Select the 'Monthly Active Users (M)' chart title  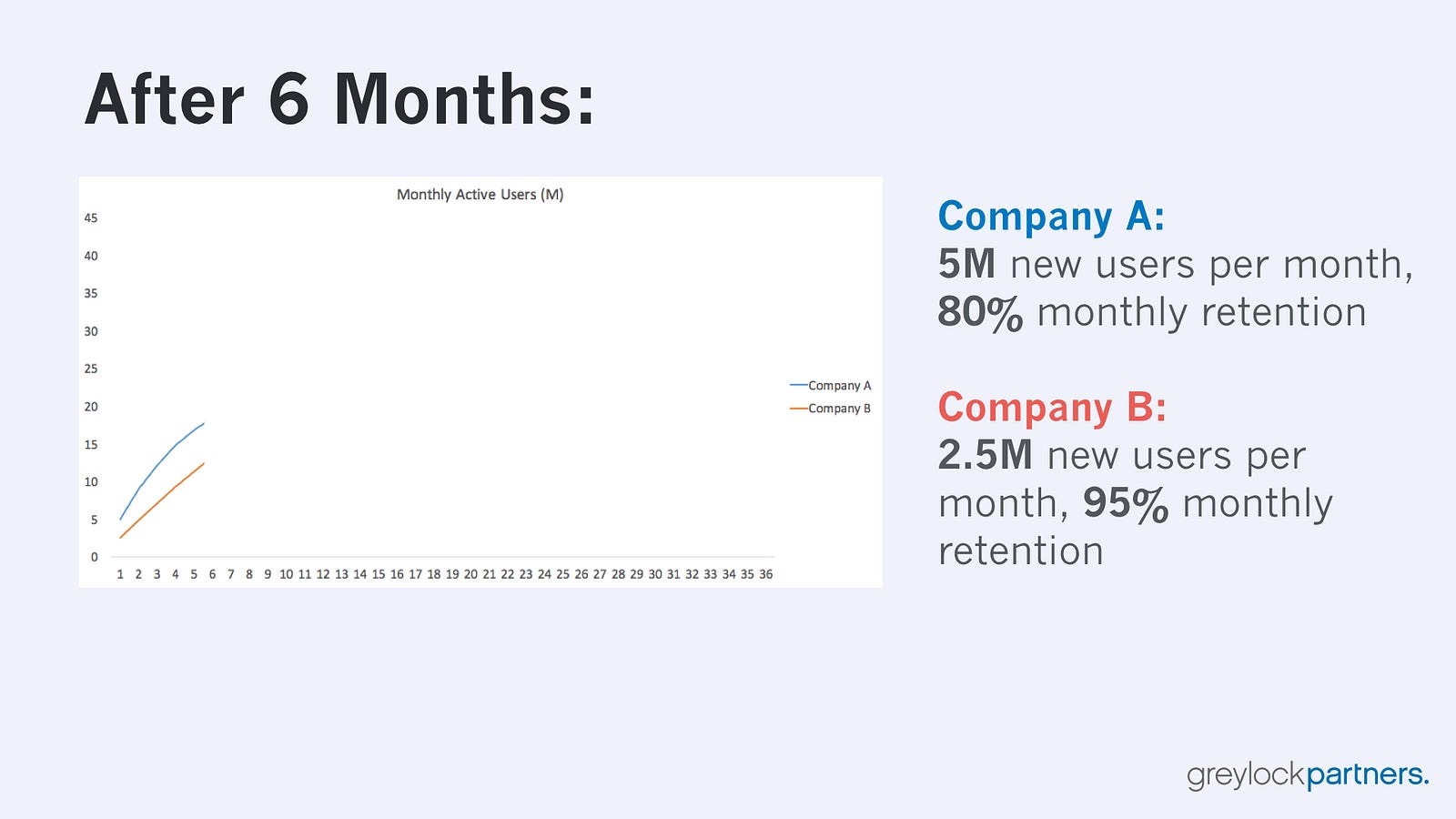click(480, 195)
